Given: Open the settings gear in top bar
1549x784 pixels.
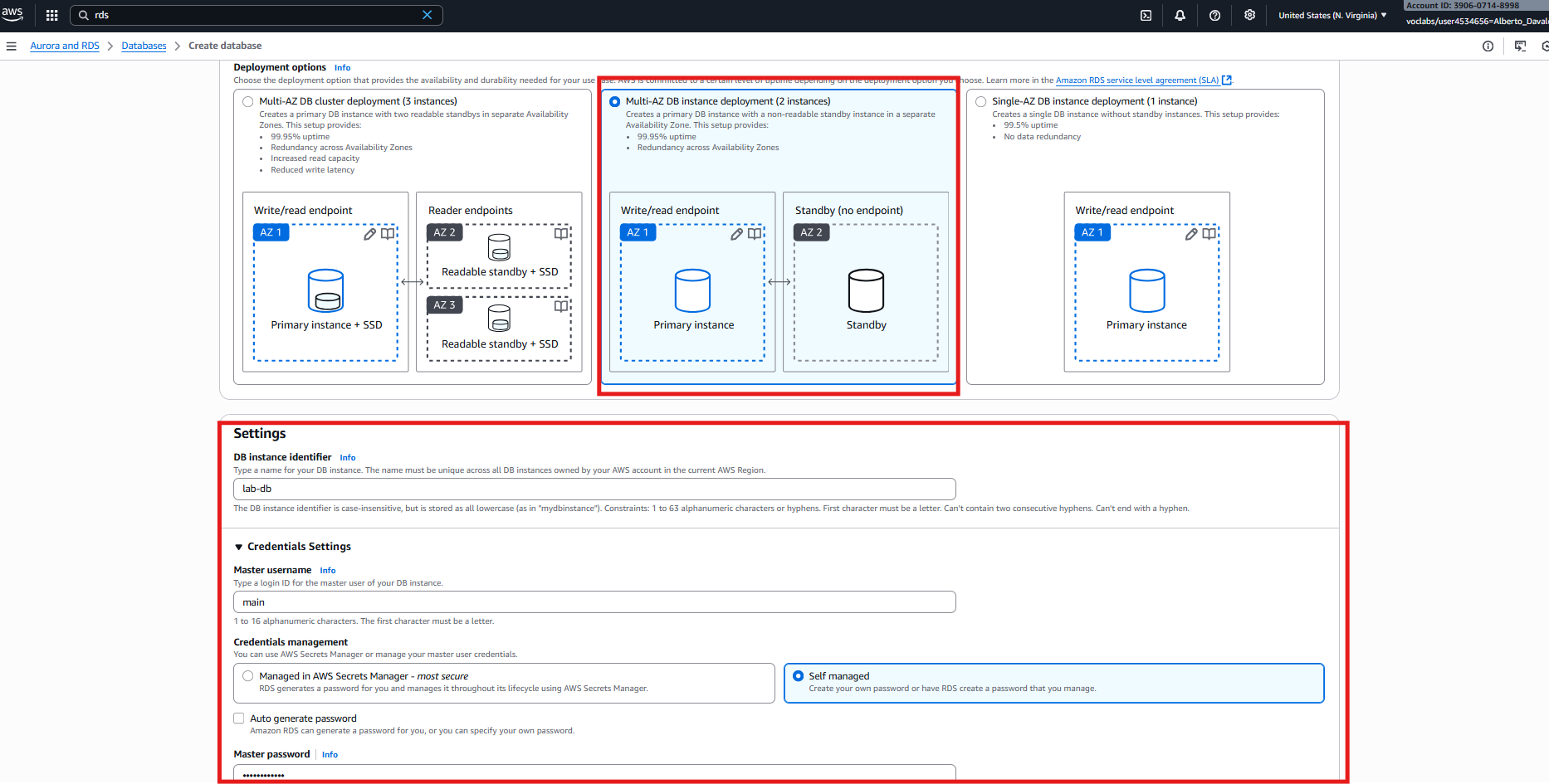Looking at the screenshot, I should click(1249, 15).
